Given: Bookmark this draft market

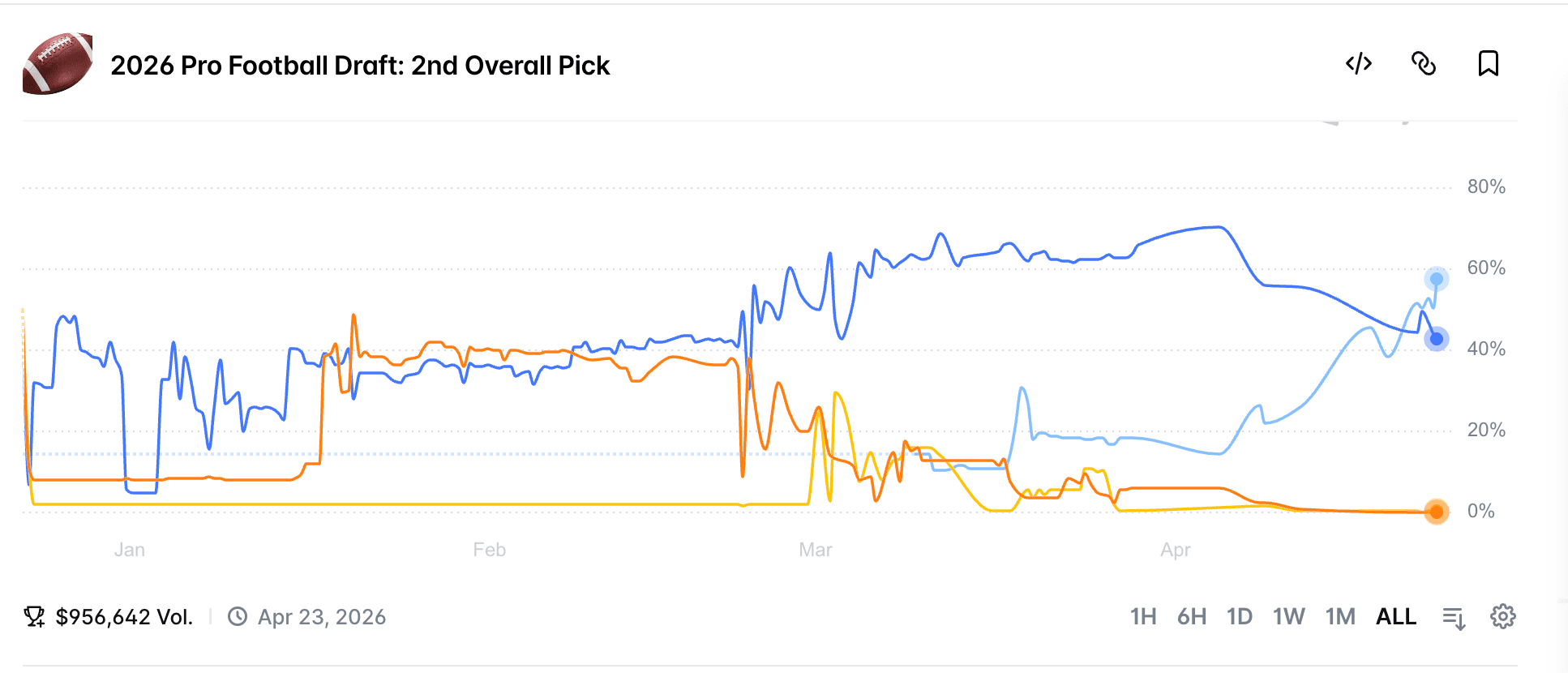Looking at the screenshot, I should coord(1489,63).
